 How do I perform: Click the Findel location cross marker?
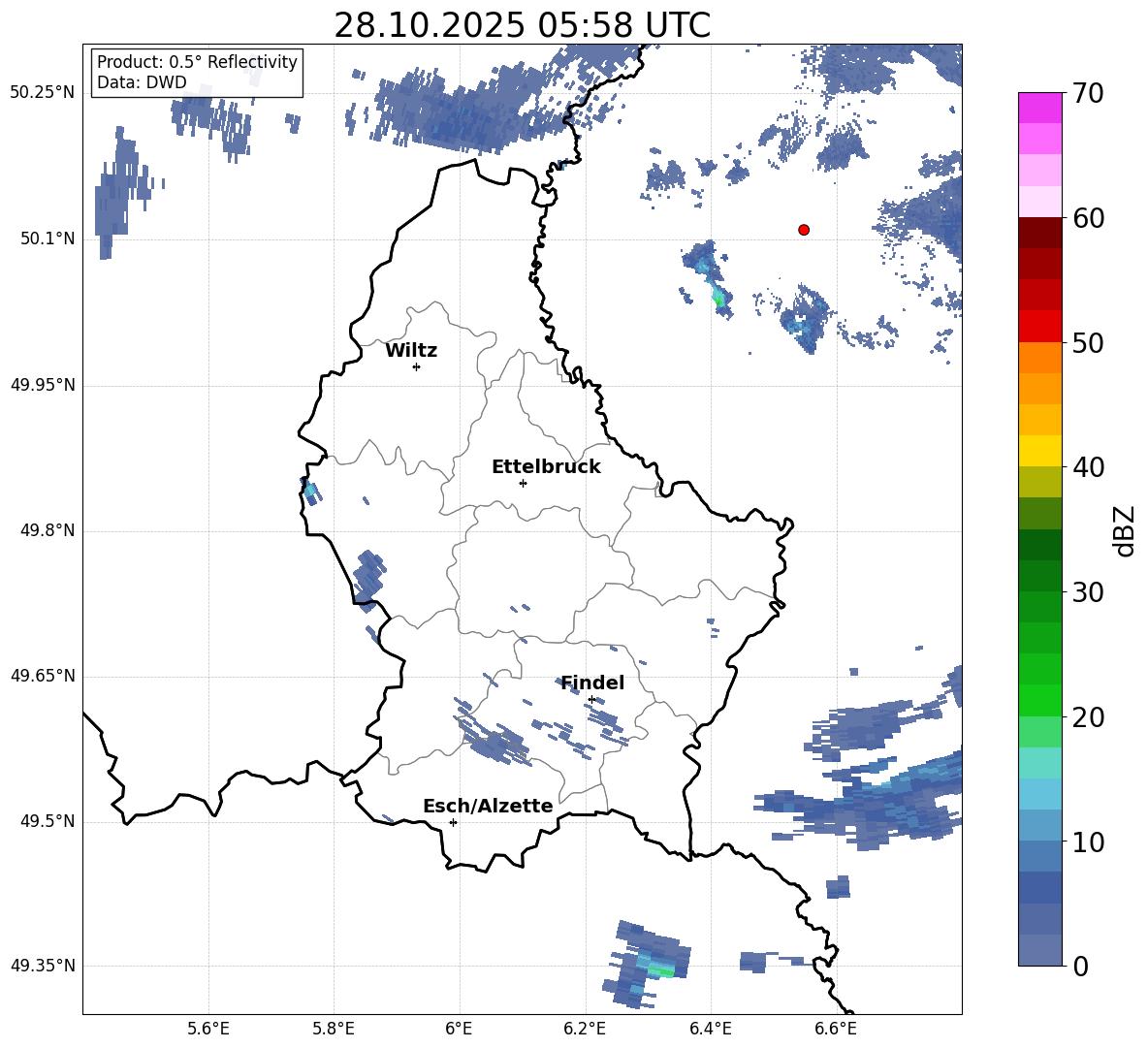591,700
